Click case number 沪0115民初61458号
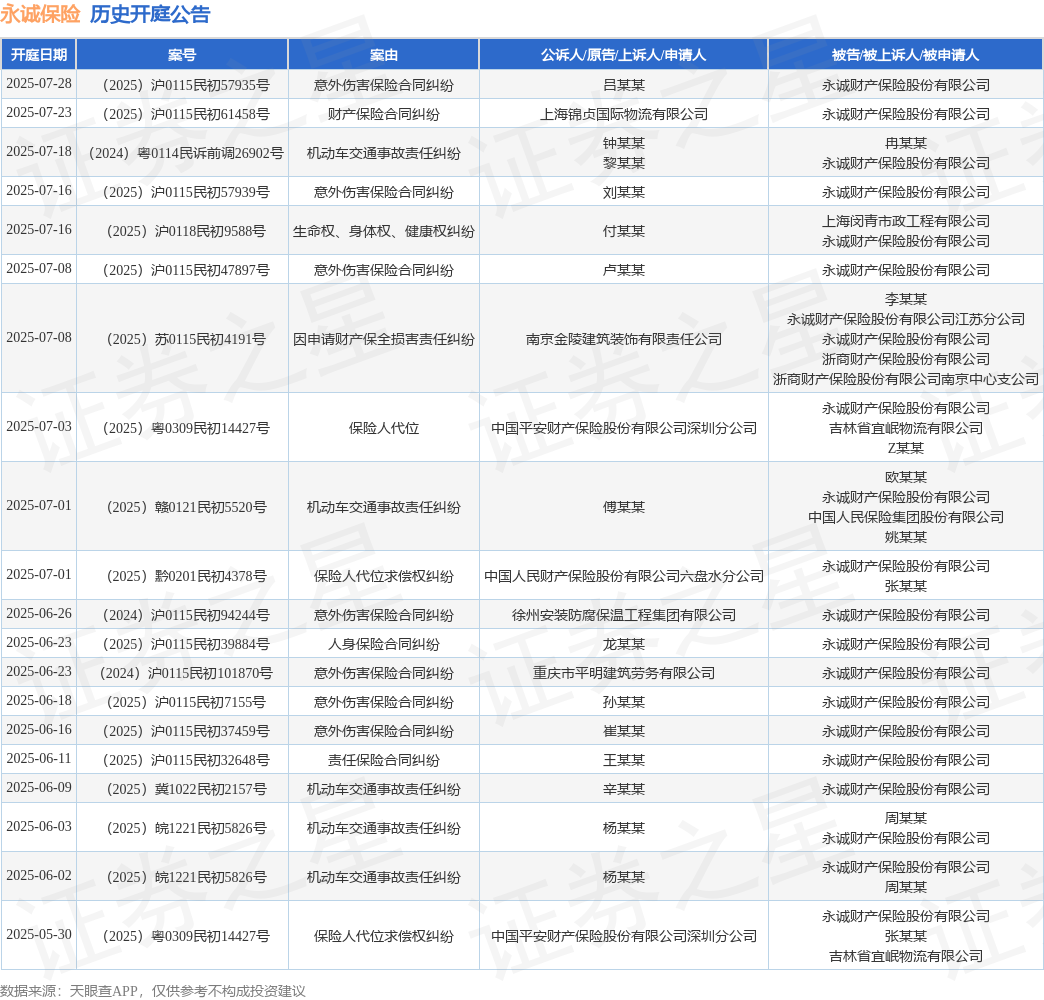Image resolution: width=1044 pixels, height=1000 pixels. tap(186, 115)
